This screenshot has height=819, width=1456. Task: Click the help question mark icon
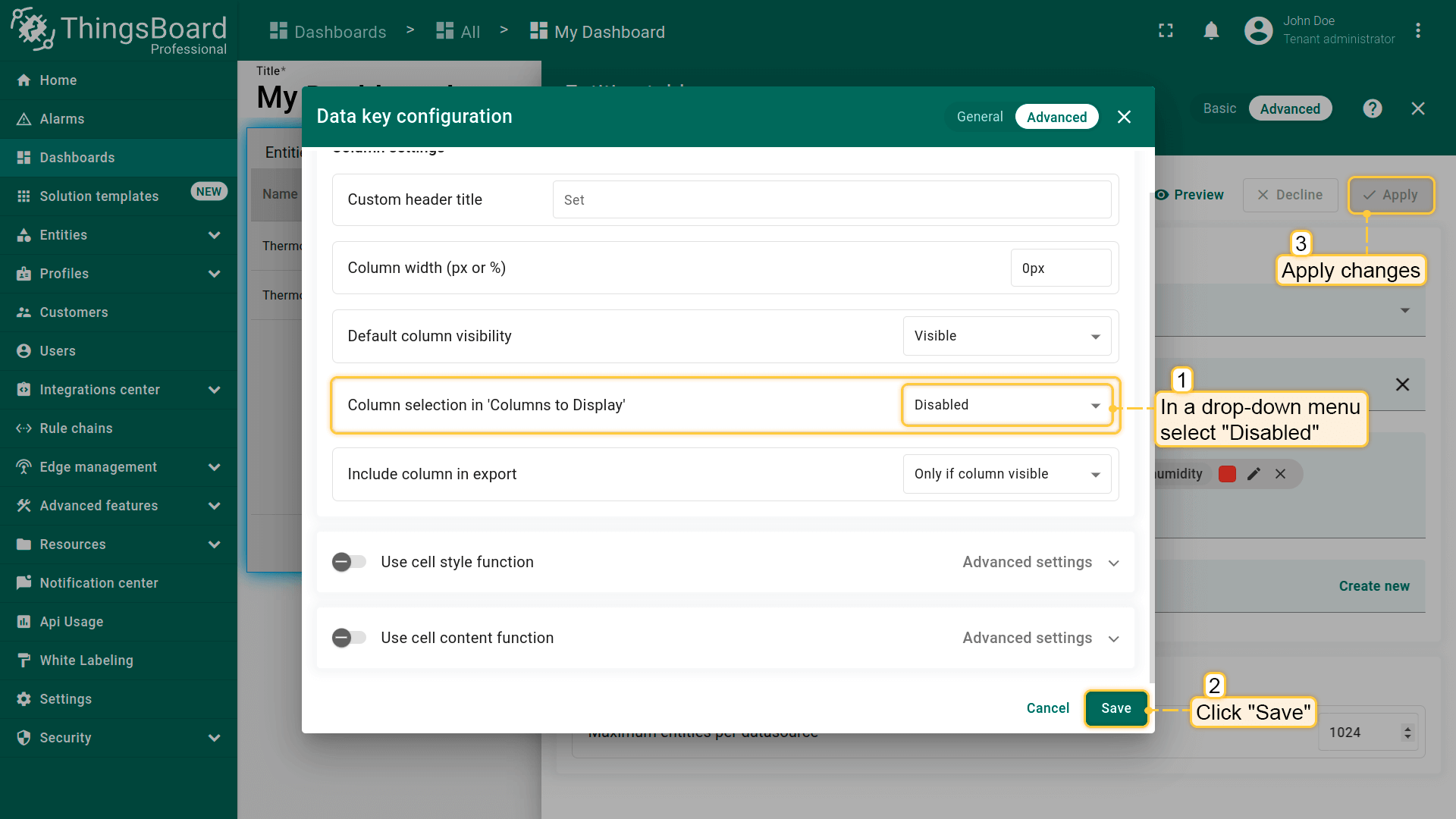pyautogui.click(x=1372, y=108)
